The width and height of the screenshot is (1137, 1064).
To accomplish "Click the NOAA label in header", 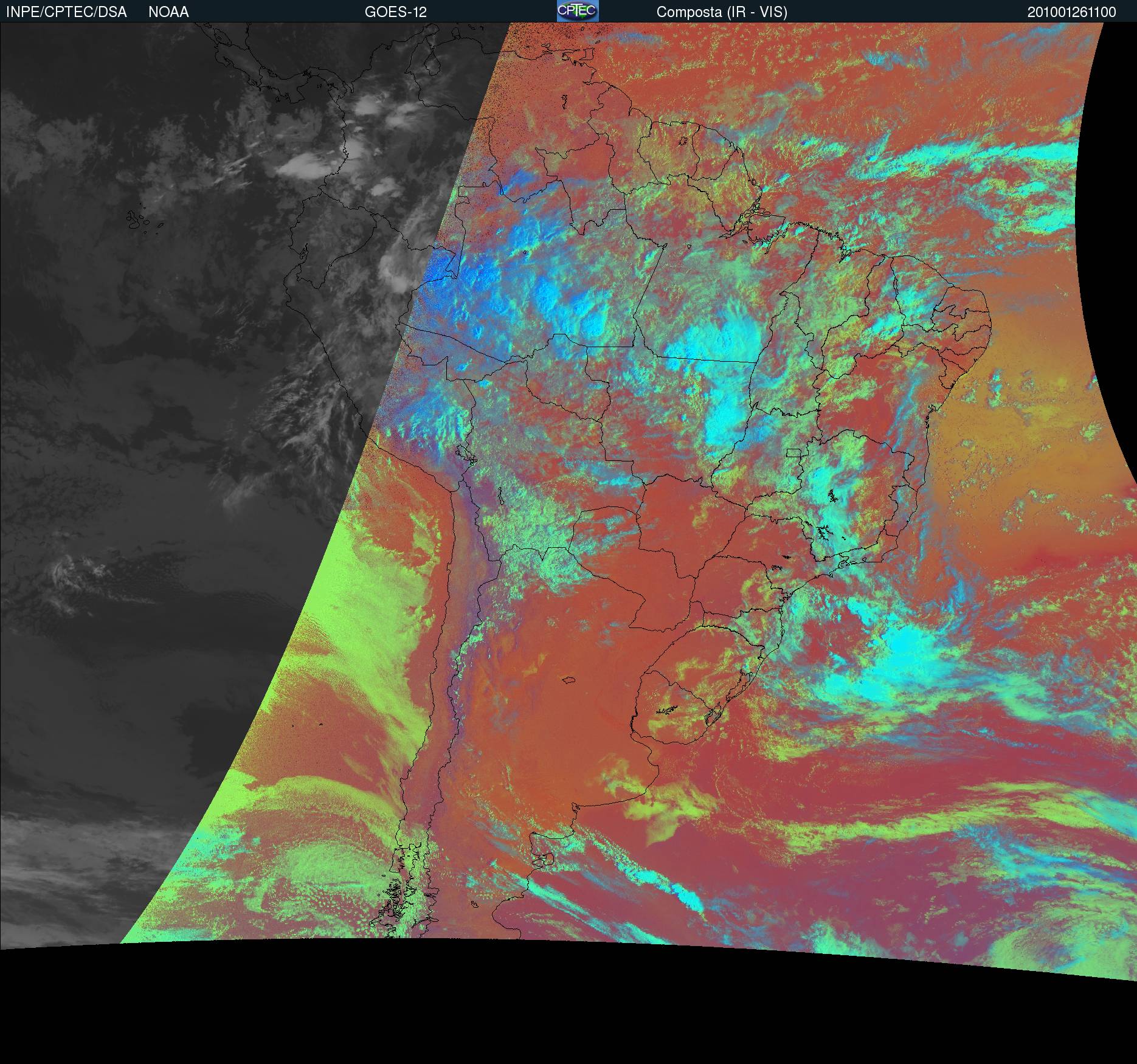I will (x=168, y=12).
